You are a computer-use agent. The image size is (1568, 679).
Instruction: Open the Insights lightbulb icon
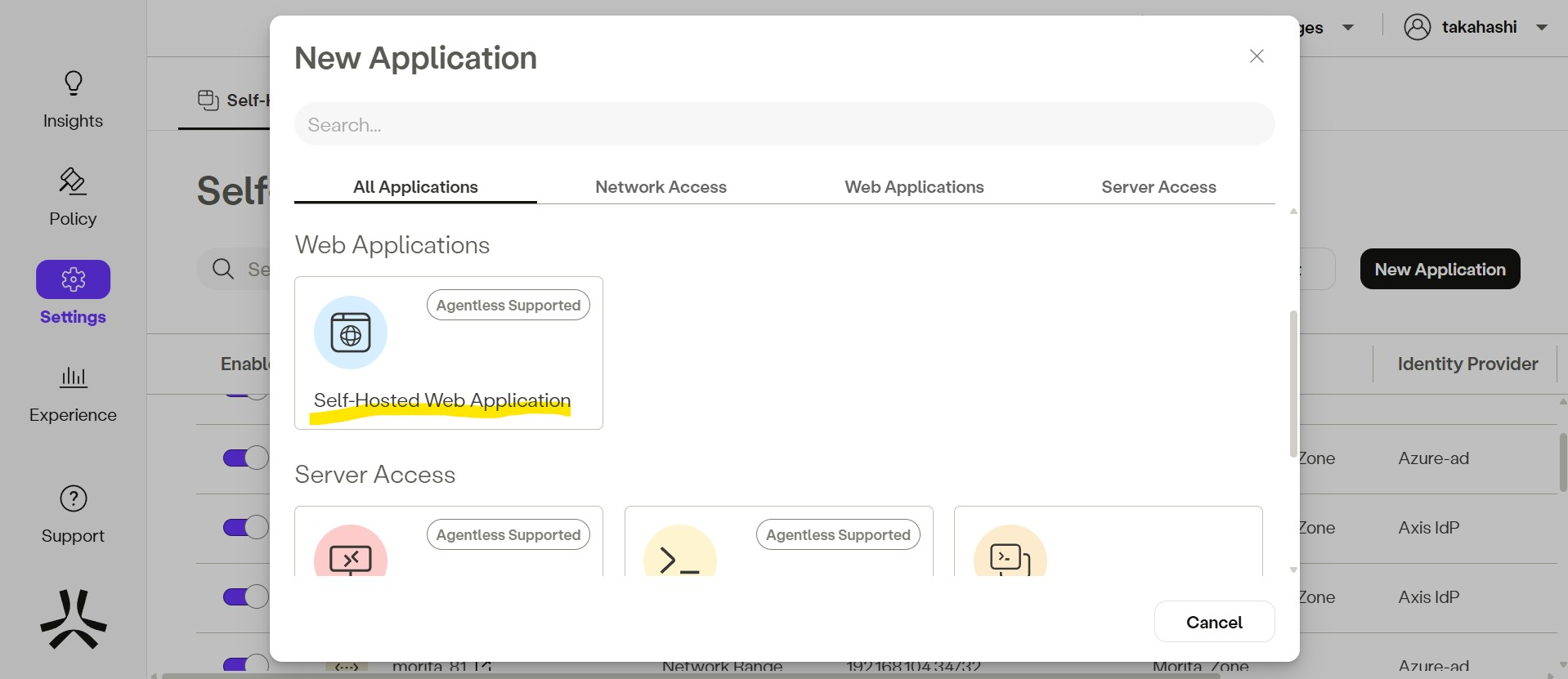[73, 83]
